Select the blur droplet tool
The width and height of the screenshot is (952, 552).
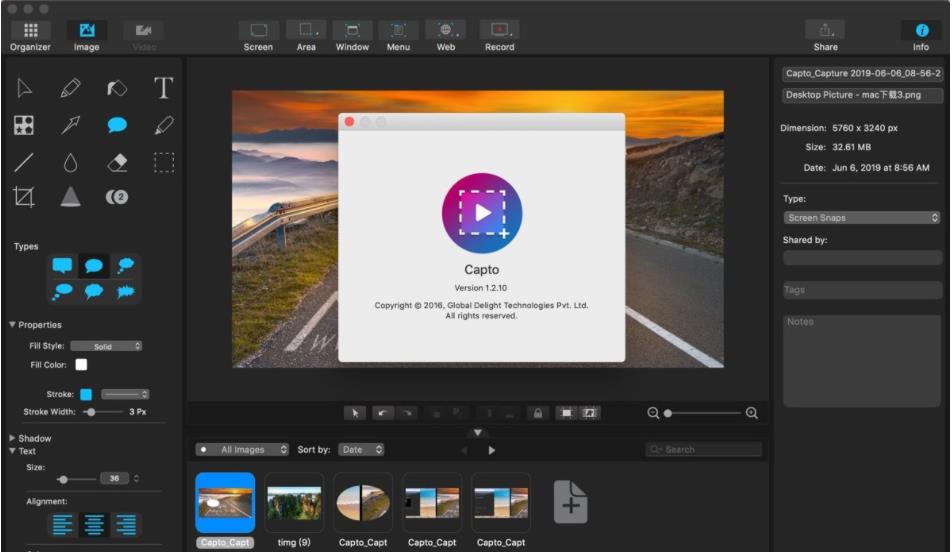click(70, 163)
